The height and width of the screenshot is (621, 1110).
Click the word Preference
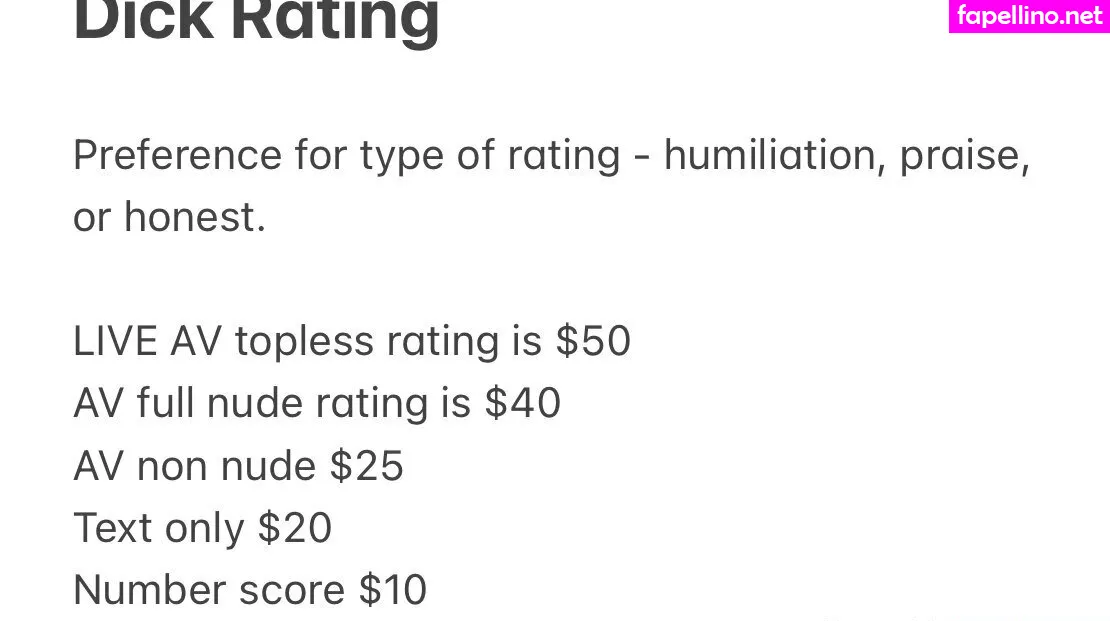point(177,156)
